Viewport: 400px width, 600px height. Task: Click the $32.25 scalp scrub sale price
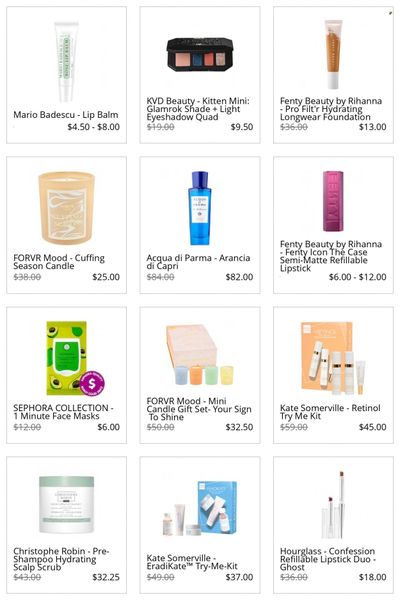click(x=106, y=577)
